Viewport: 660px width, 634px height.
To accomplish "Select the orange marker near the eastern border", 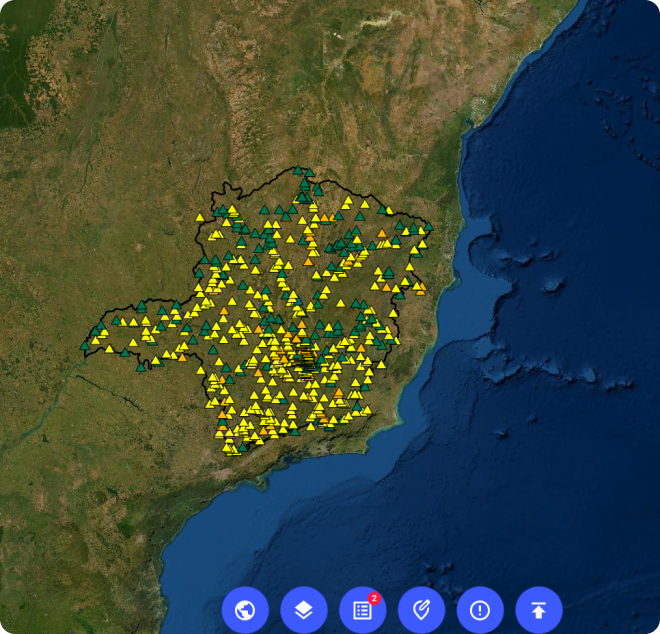I will pyautogui.click(x=420, y=290).
